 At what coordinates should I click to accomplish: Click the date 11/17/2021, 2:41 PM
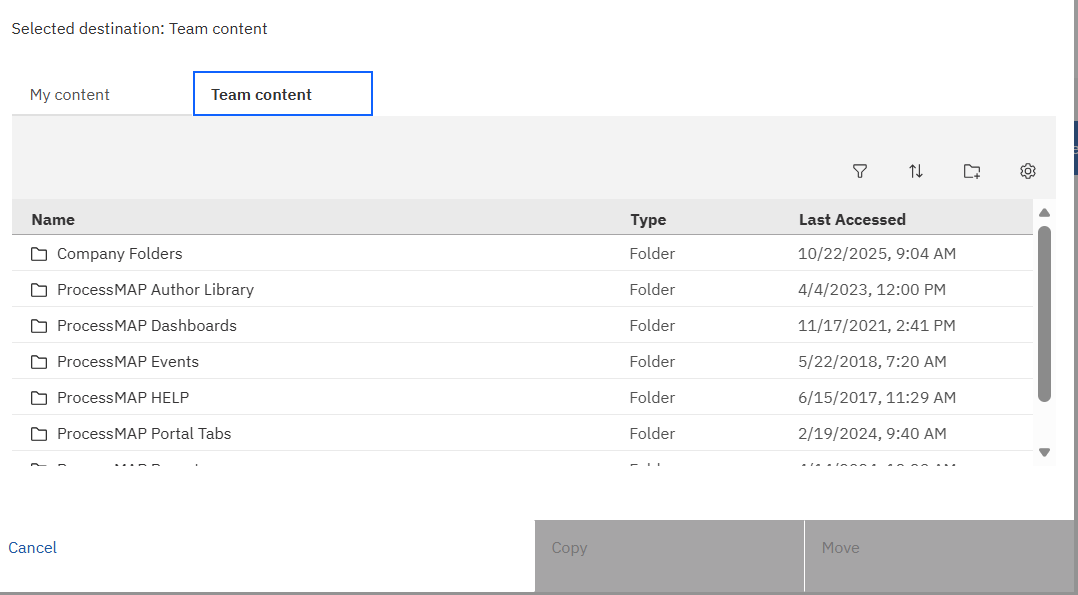(x=877, y=325)
